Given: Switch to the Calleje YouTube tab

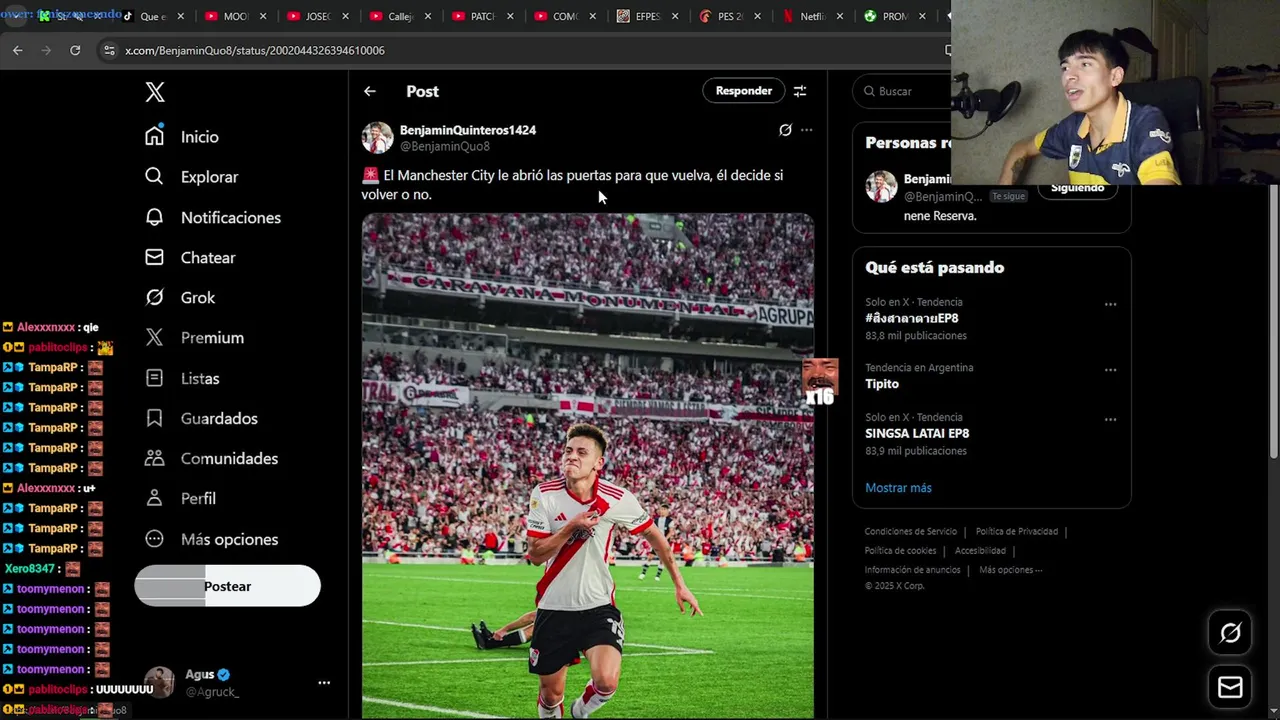Looking at the screenshot, I should (392, 16).
